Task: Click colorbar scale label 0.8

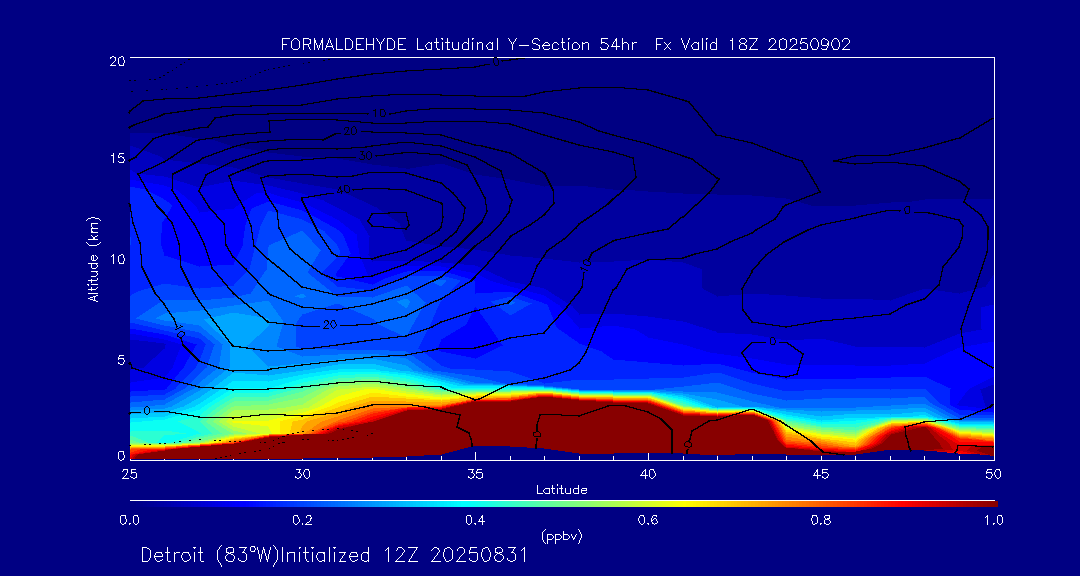Action: (821, 520)
